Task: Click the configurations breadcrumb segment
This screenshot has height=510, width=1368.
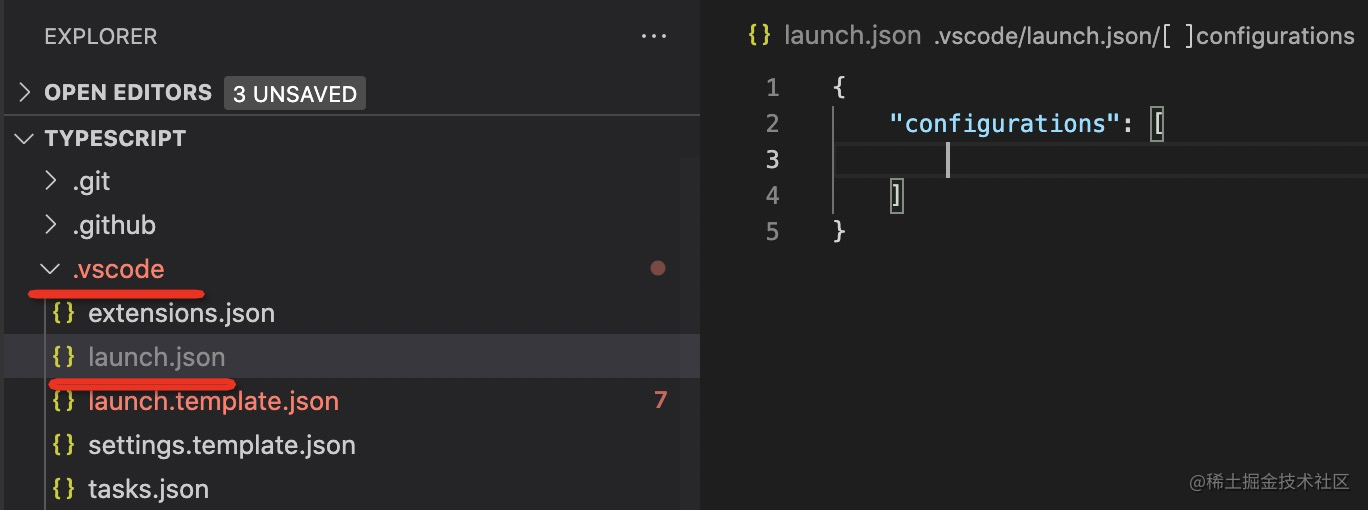Action: tap(1274, 36)
